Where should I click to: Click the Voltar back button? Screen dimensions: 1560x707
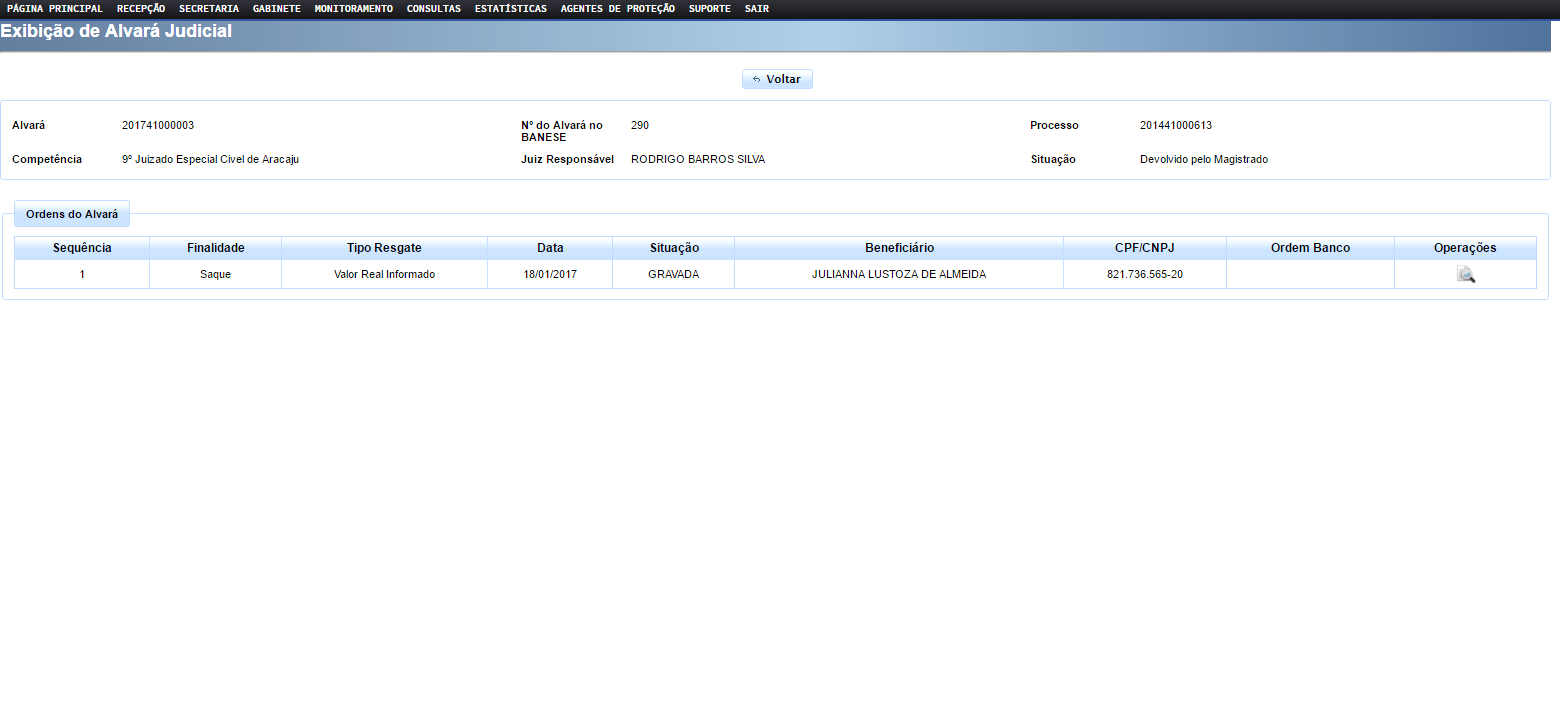click(x=777, y=79)
